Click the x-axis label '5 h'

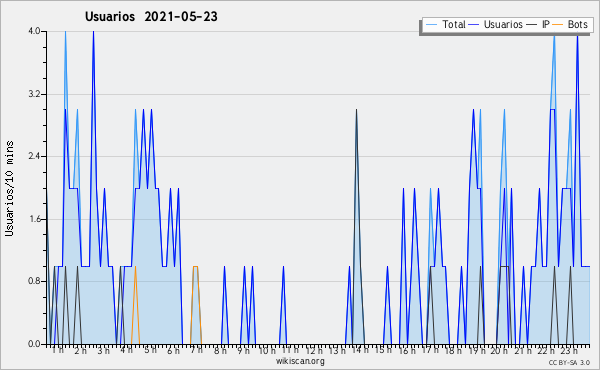click(150, 350)
